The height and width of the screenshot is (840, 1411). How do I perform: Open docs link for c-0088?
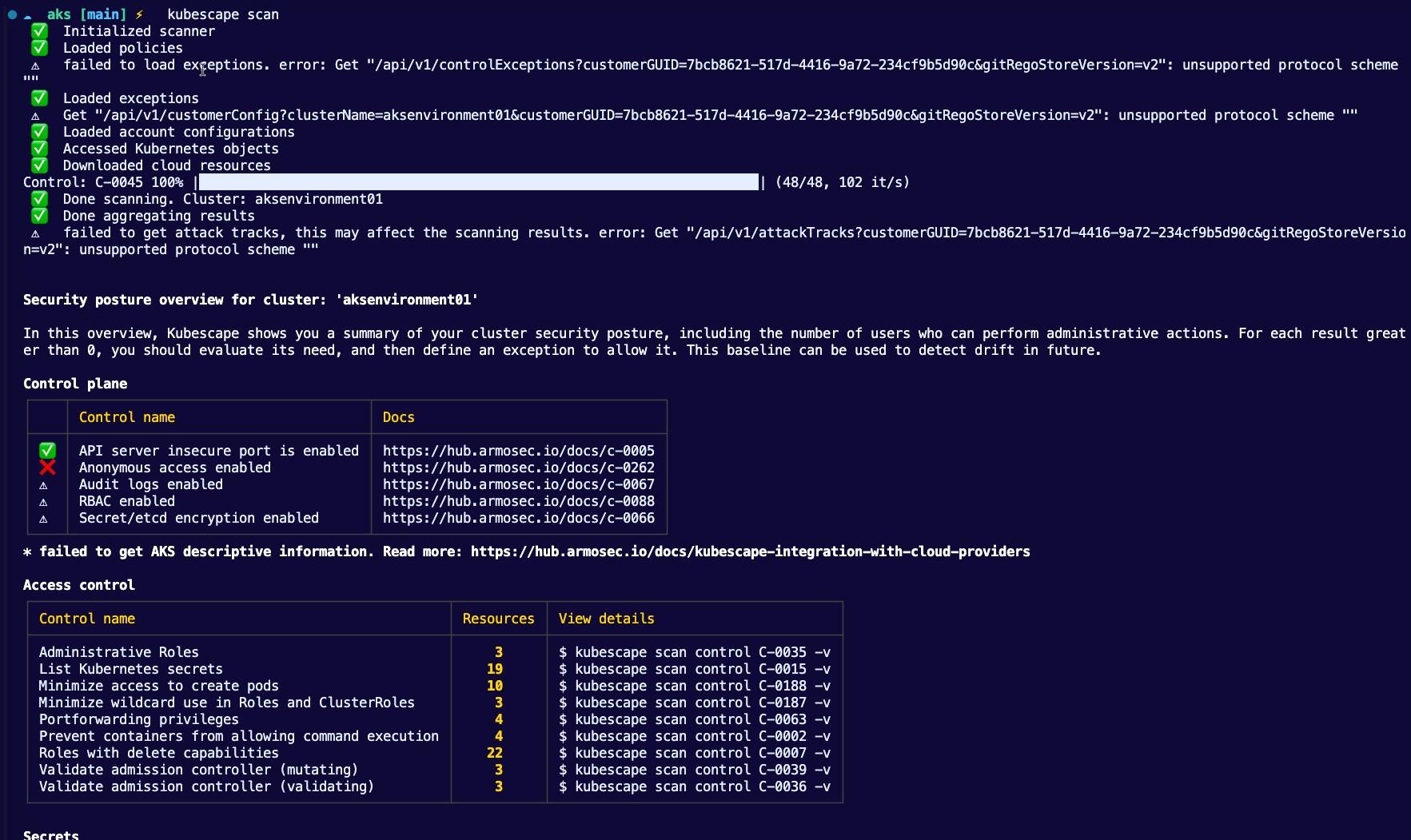(x=519, y=501)
